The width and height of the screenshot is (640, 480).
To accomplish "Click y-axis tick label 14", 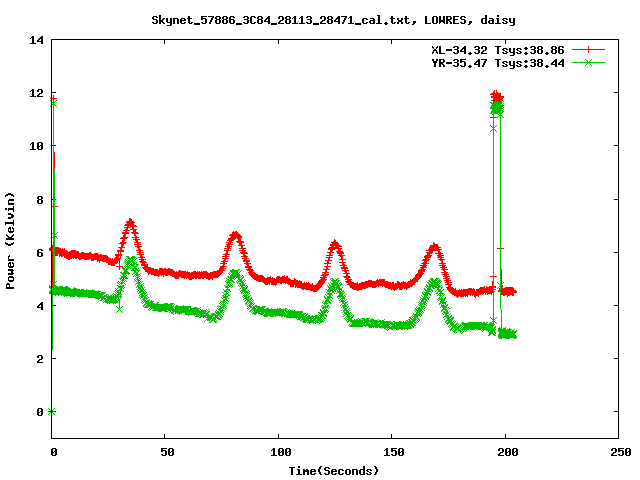I will click(36, 40).
